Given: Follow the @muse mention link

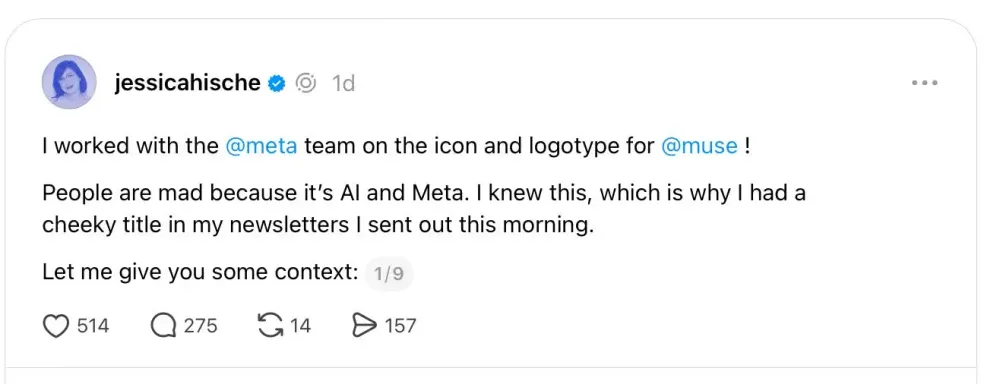Looking at the screenshot, I should click(x=700, y=146).
